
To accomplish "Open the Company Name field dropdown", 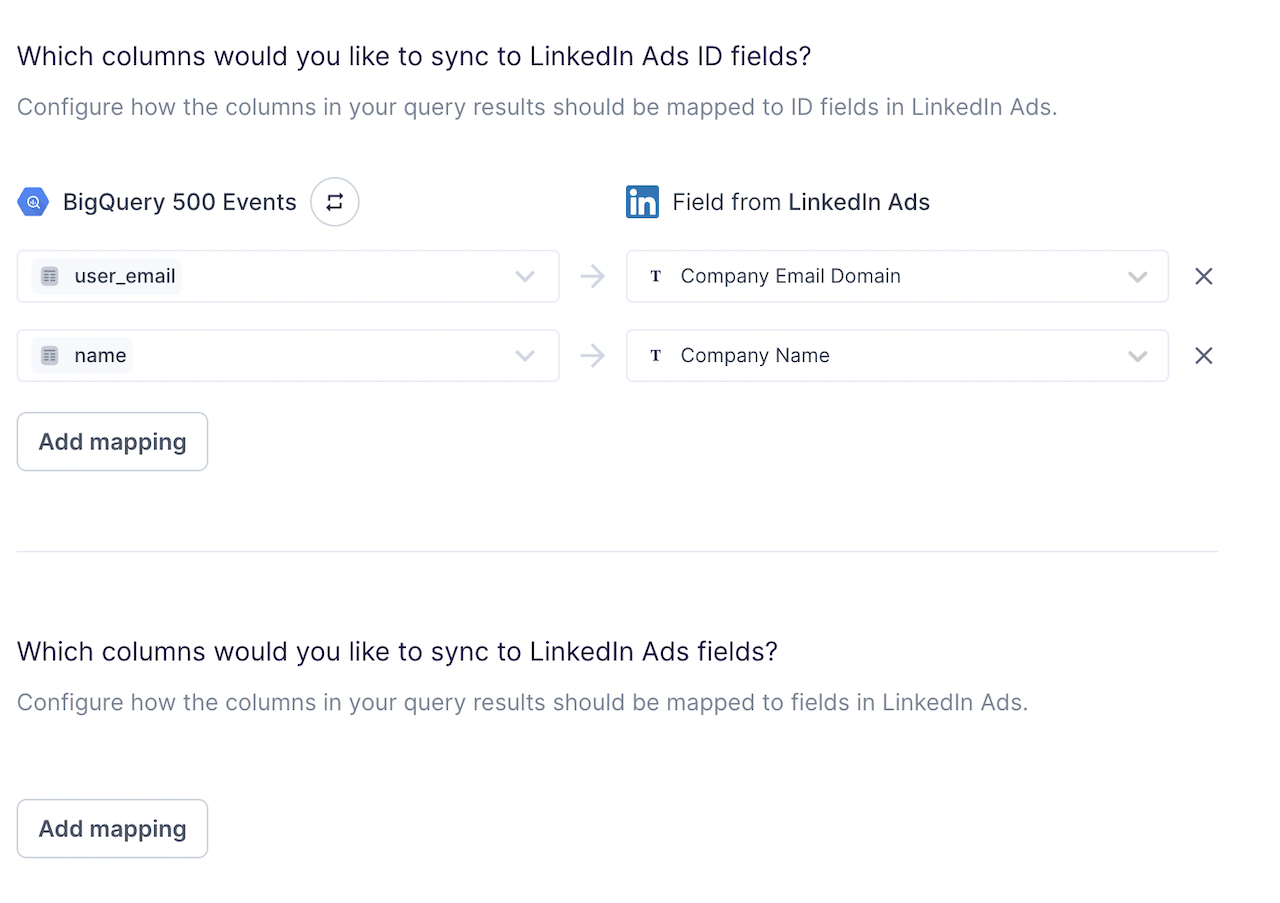I will [x=897, y=356].
